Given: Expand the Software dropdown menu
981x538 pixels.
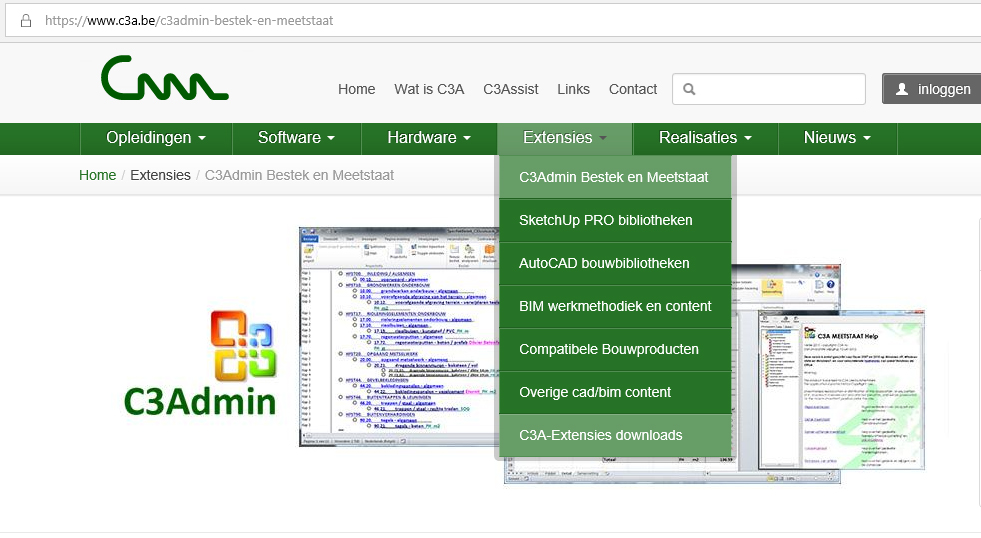Looking at the screenshot, I should pos(297,138).
